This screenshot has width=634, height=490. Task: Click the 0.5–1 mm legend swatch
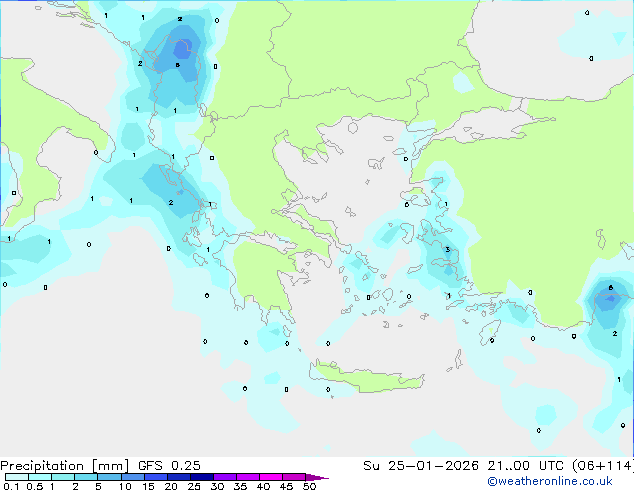pos(40,477)
